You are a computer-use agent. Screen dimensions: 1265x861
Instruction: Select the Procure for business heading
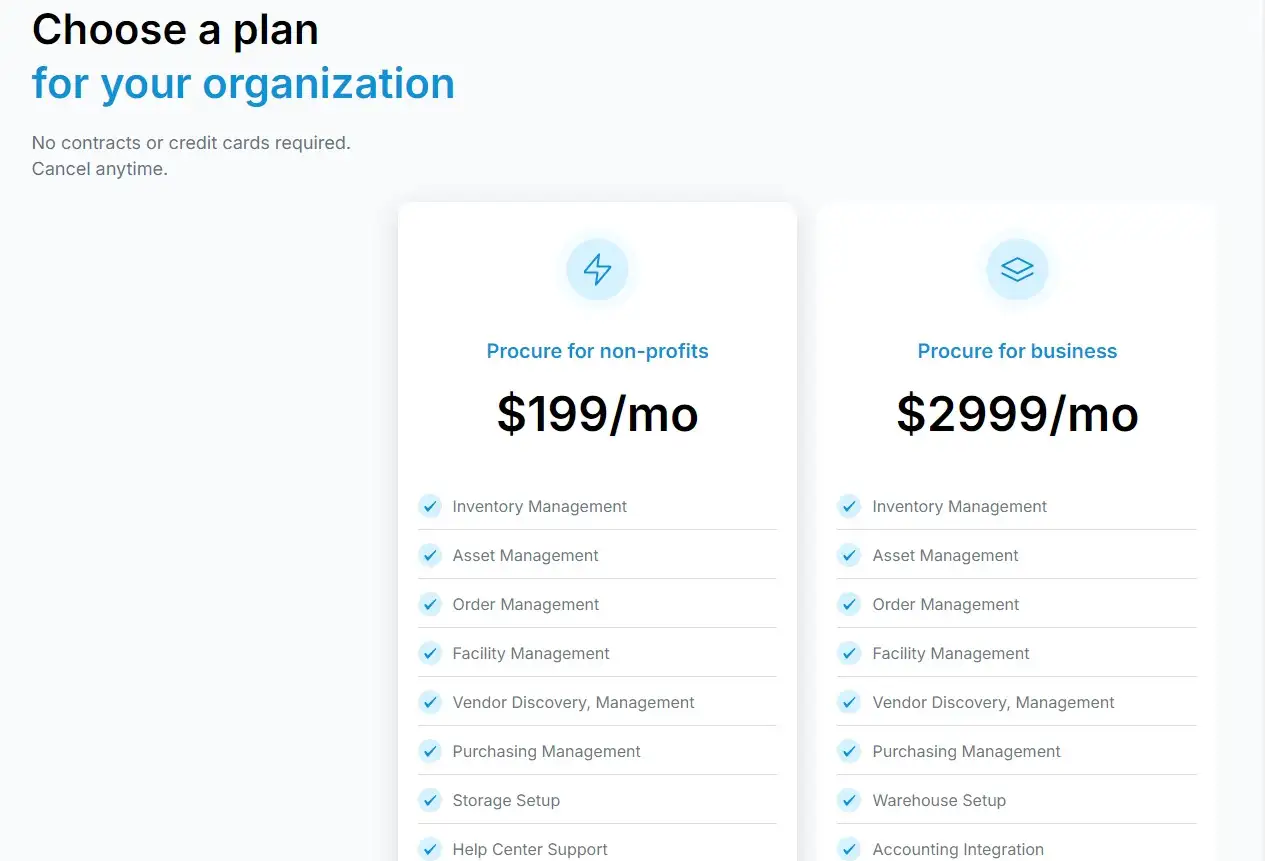(x=1017, y=351)
